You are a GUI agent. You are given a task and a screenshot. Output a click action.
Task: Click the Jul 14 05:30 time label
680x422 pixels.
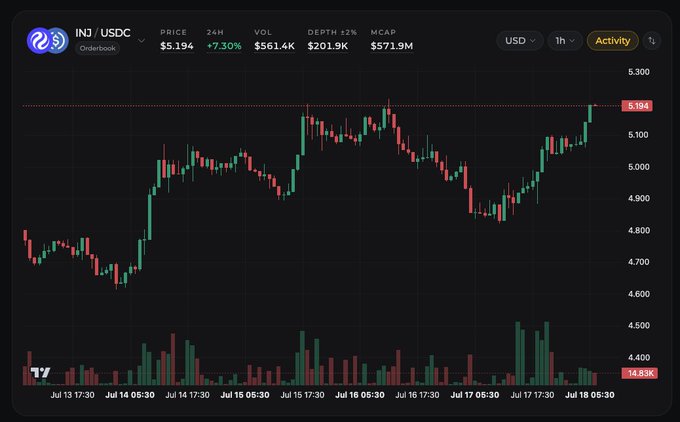click(130, 395)
